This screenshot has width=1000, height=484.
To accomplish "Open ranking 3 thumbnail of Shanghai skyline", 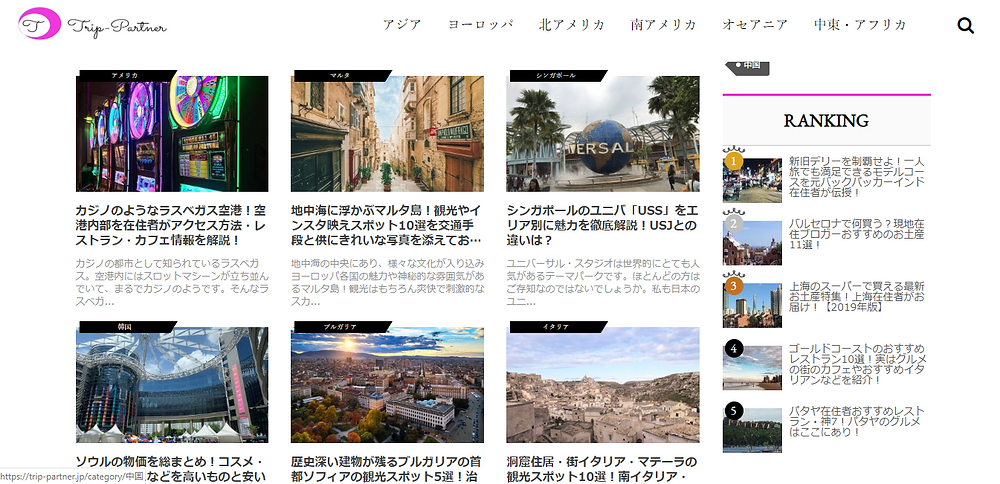I will (752, 305).
